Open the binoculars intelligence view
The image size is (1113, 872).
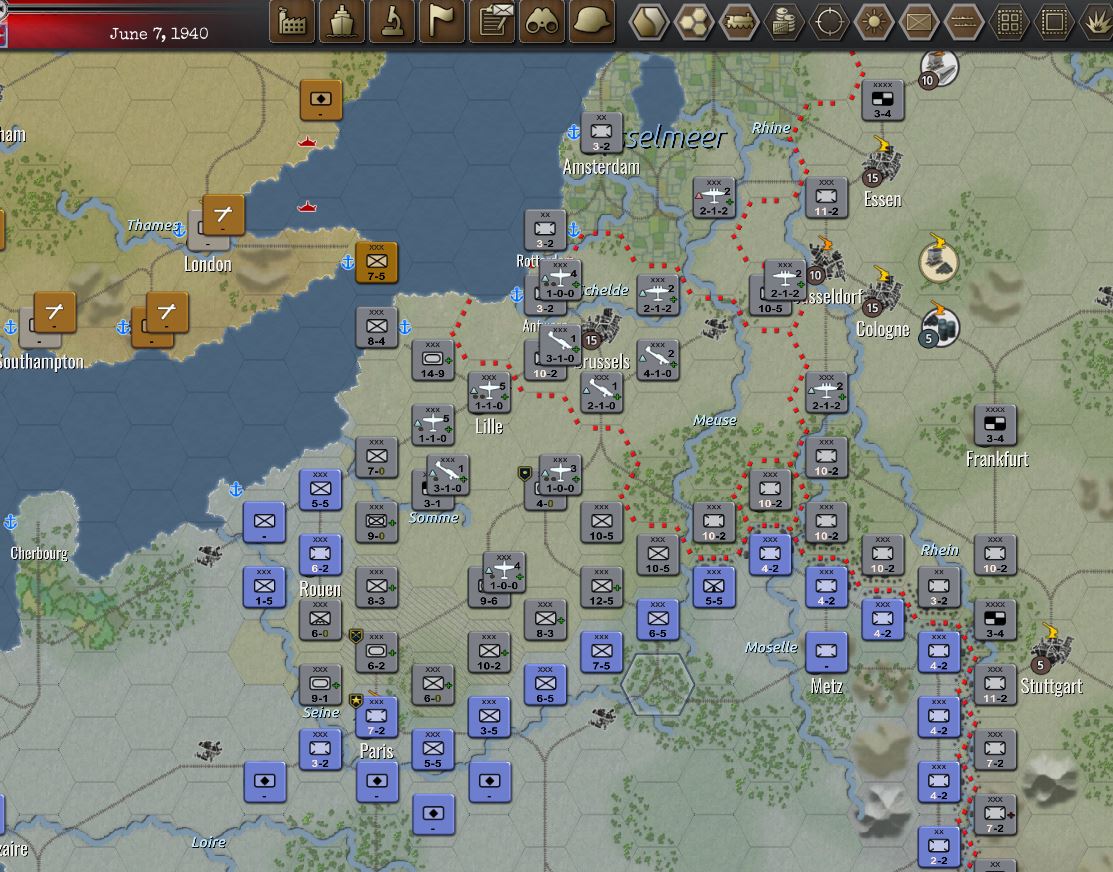542,21
